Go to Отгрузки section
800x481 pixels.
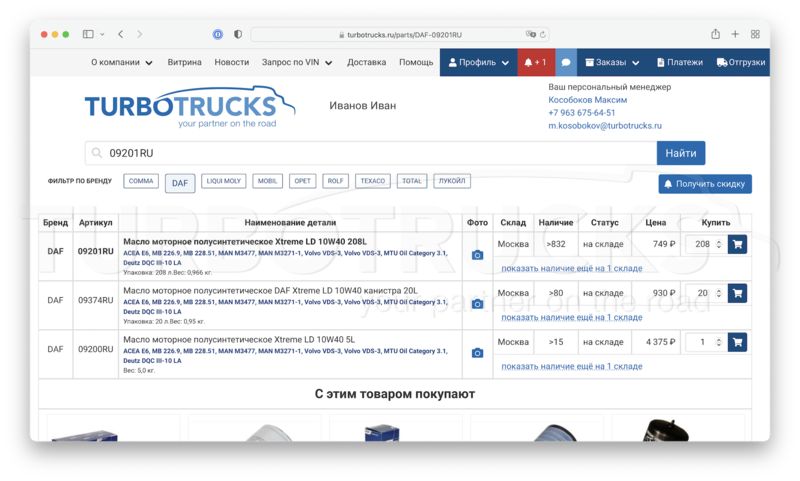point(741,62)
